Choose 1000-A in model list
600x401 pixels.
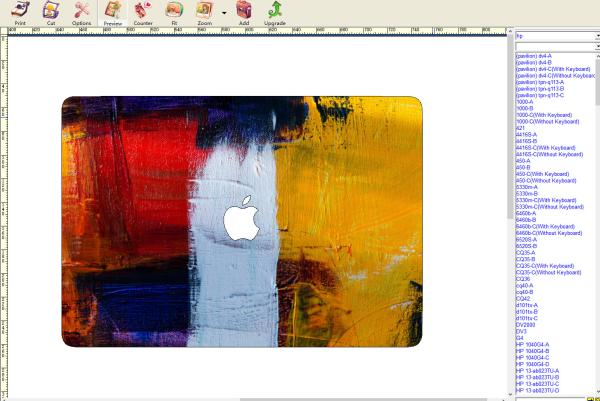[525, 102]
